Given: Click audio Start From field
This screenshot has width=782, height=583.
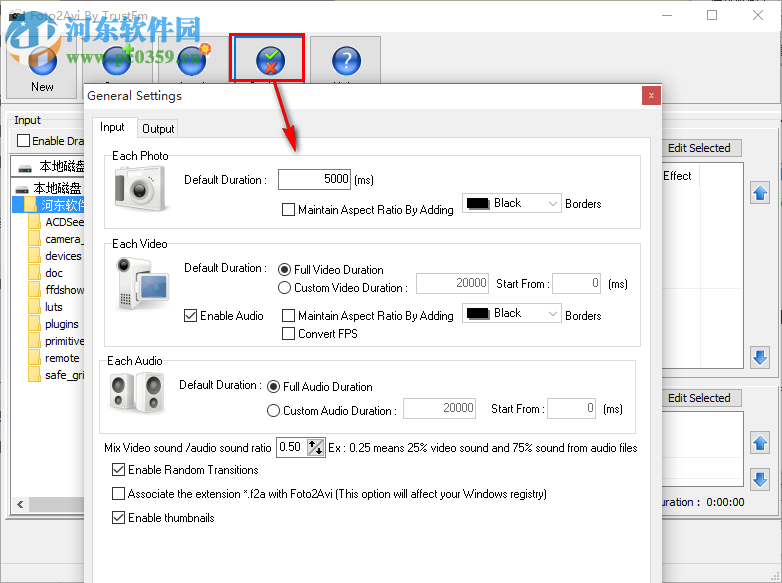Looking at the screenshot, I should pyautogui.click(x=572, y=408).
